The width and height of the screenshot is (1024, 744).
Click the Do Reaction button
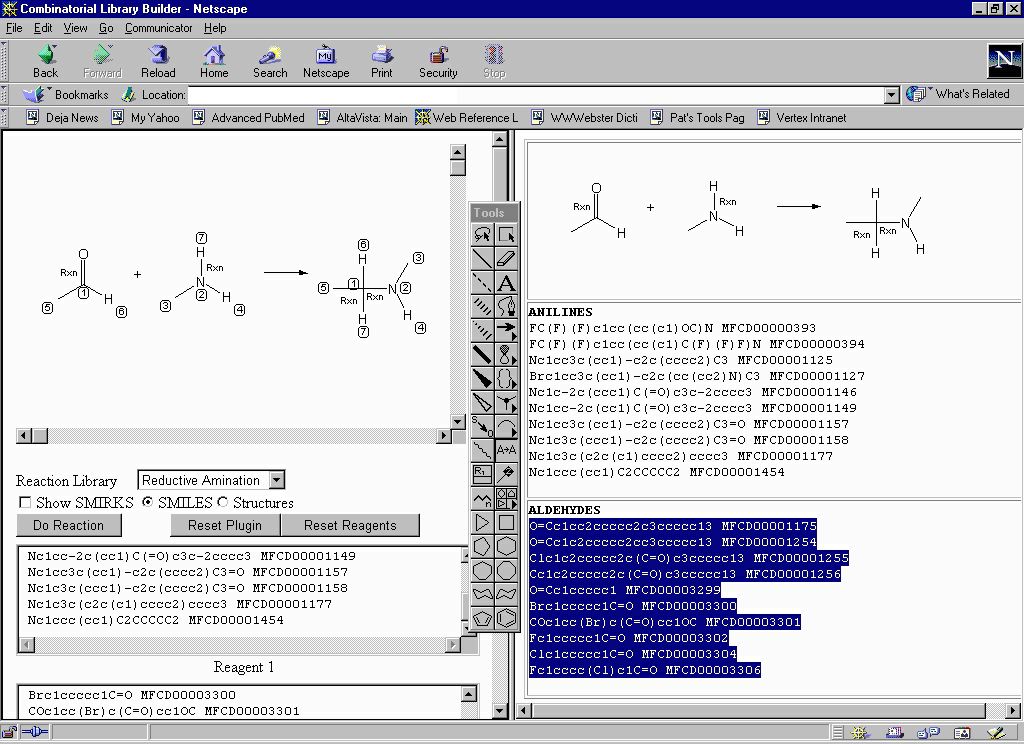pyautogui.click(x=69, y=525)
